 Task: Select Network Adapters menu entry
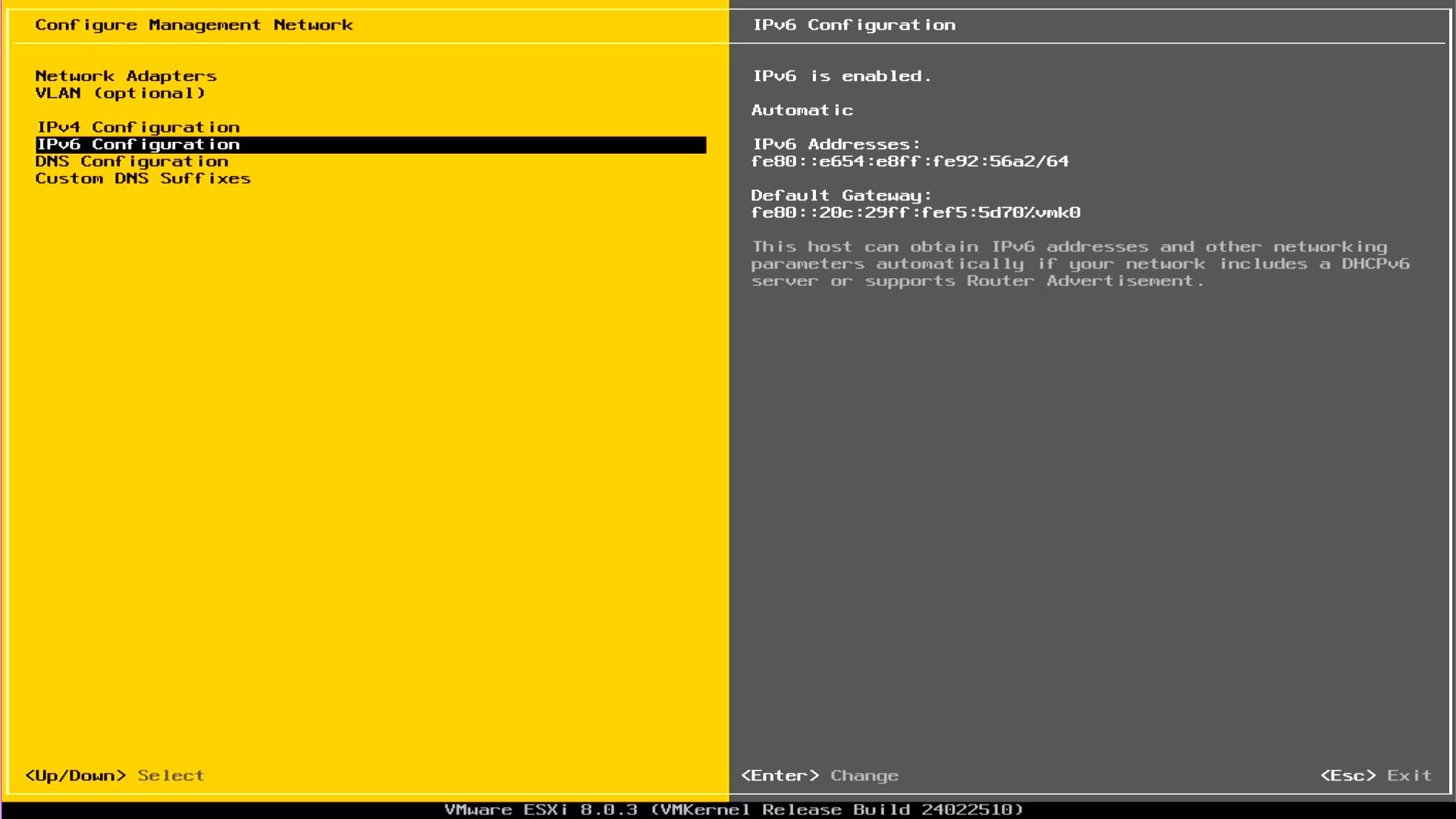pos(126,76)
